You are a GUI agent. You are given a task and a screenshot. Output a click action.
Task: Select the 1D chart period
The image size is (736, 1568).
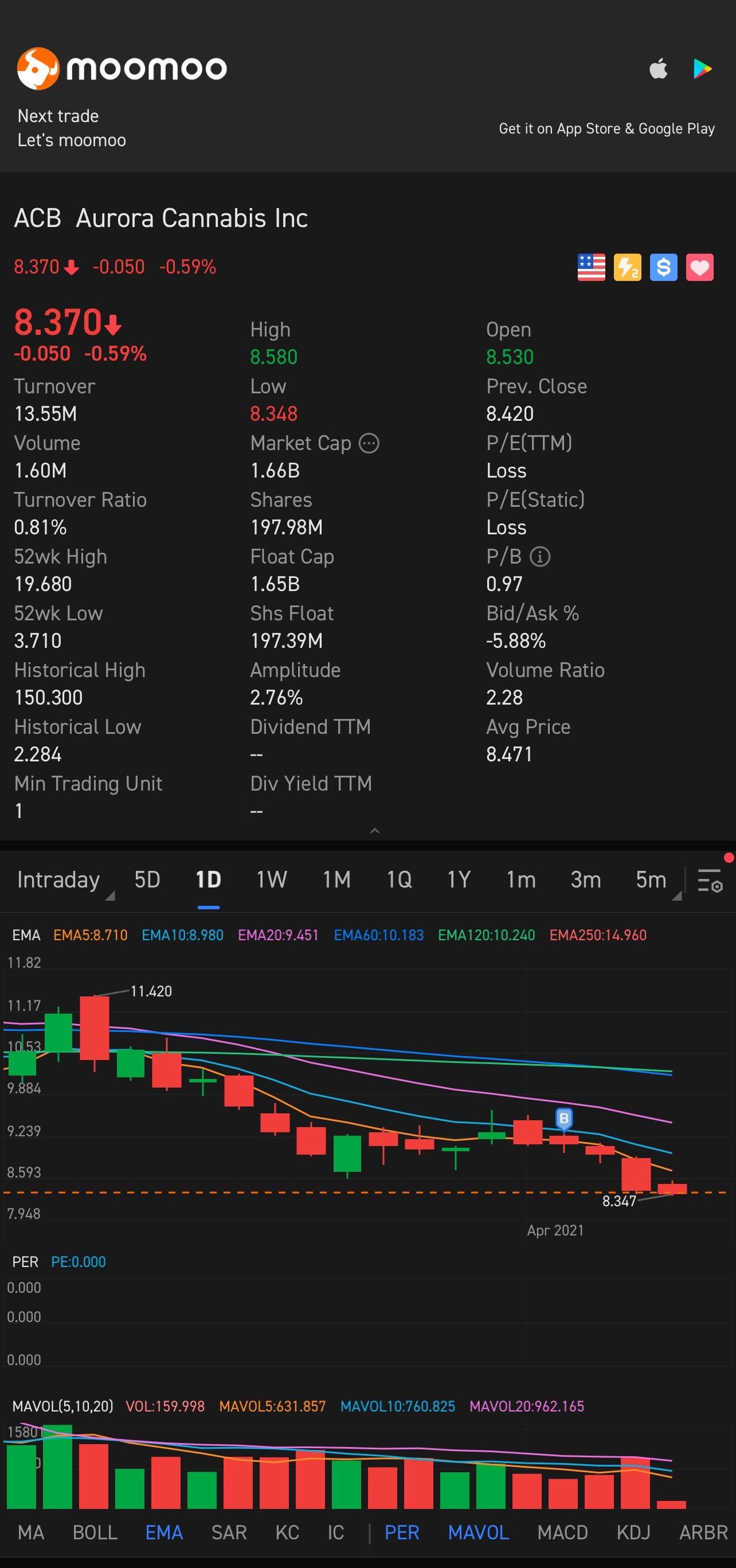pyautogui.click(x=208, y=879)
